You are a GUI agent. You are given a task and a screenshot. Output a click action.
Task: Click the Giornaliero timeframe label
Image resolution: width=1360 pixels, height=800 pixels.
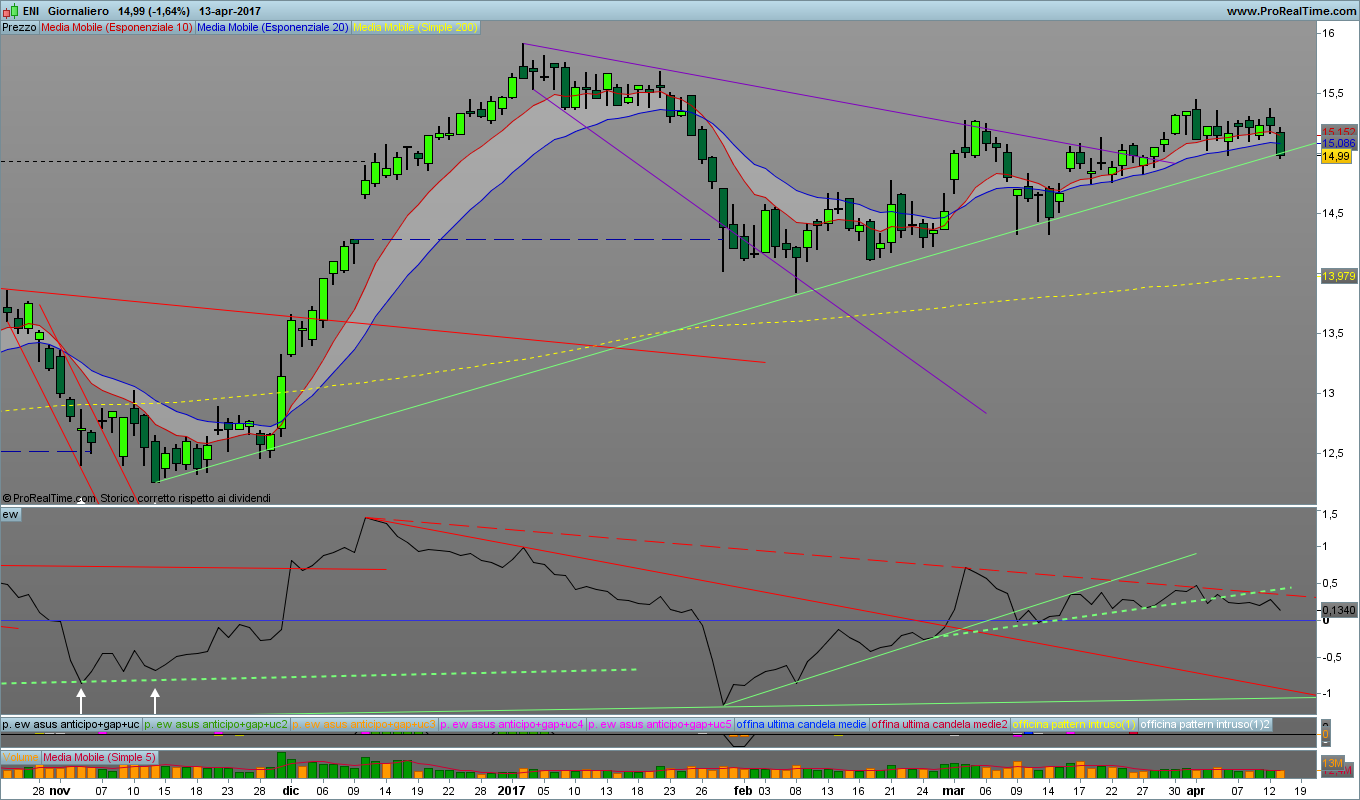click(79, 11)
